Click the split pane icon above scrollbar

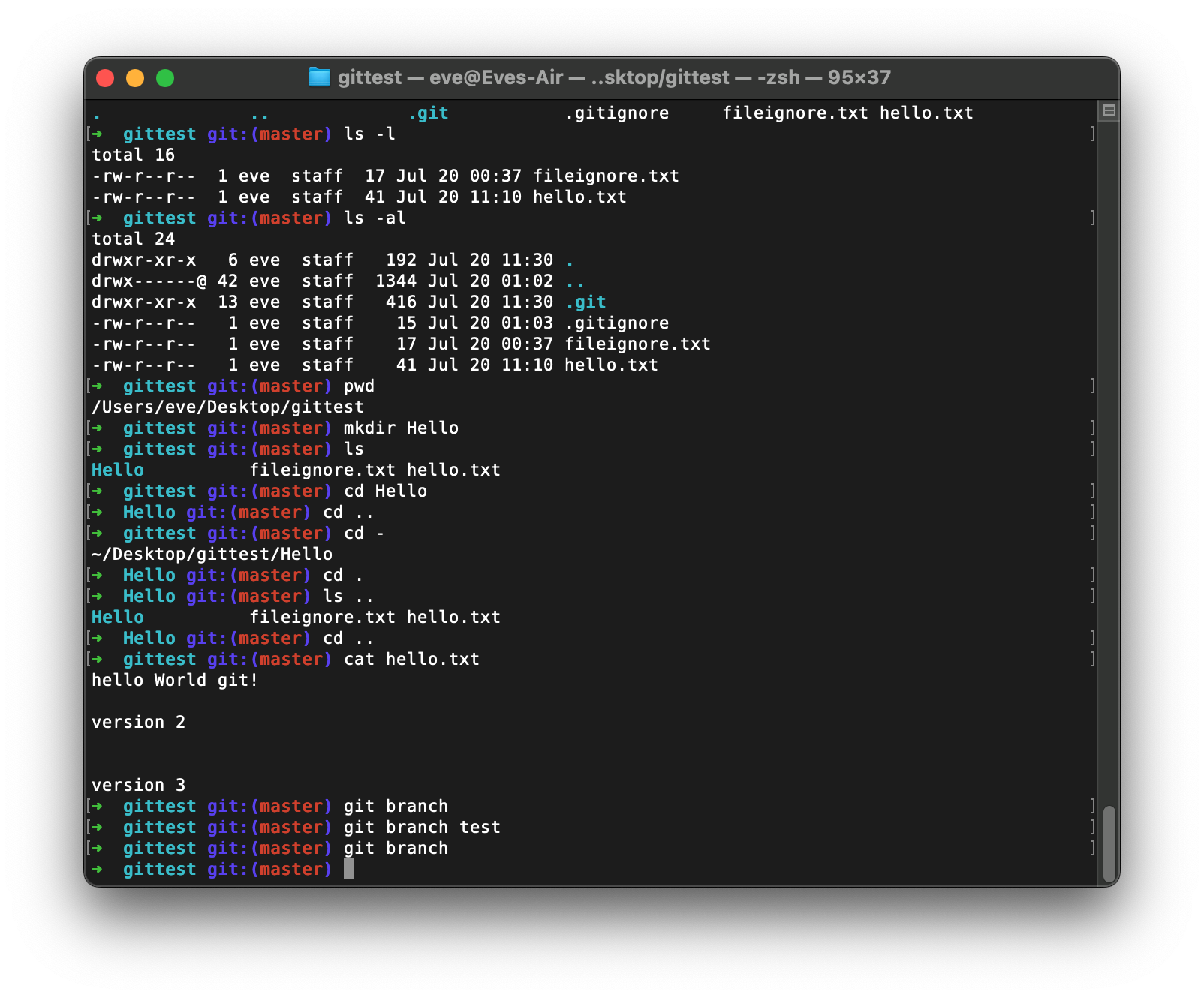[1109, 110]
